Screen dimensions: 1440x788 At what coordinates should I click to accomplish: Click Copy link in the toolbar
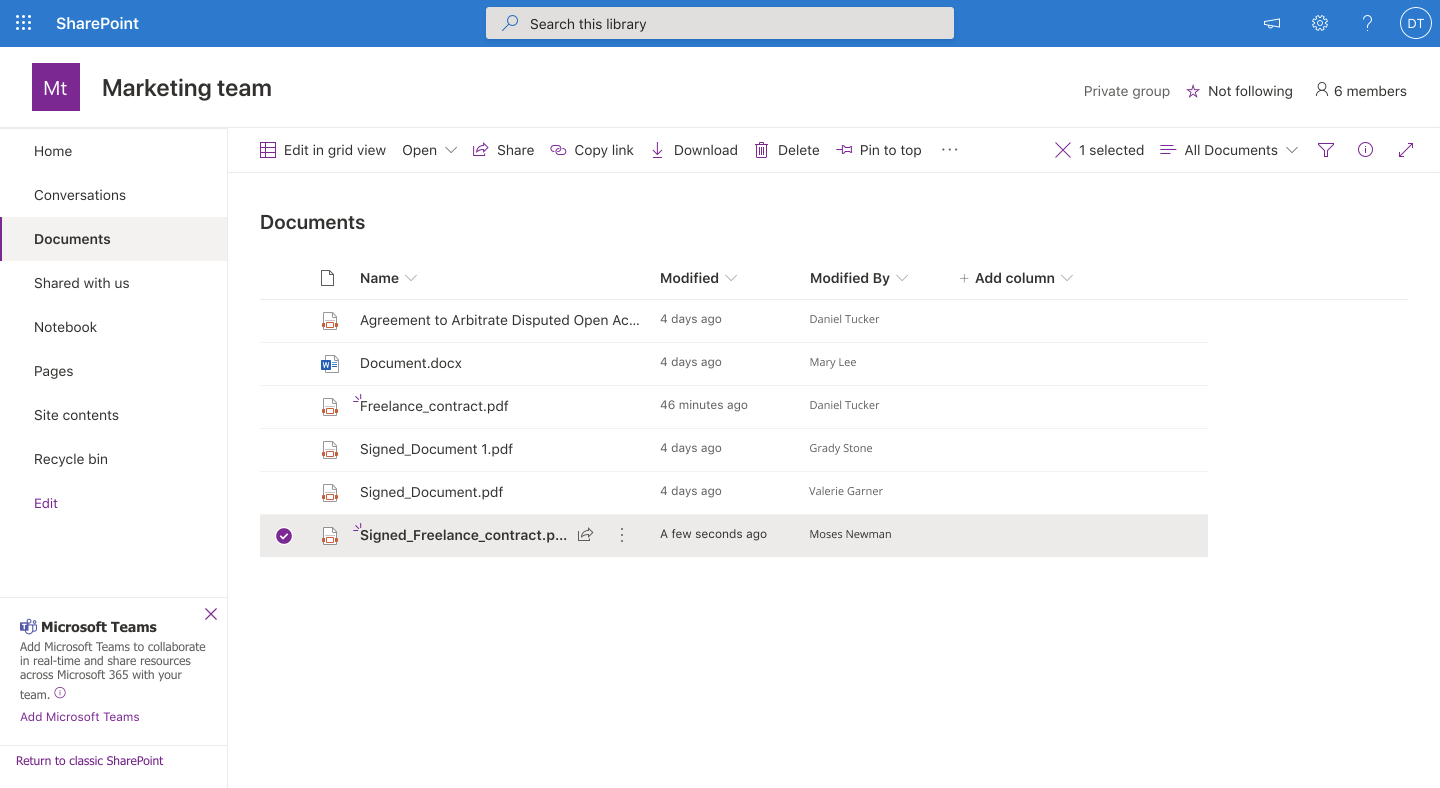click(592, 150)
